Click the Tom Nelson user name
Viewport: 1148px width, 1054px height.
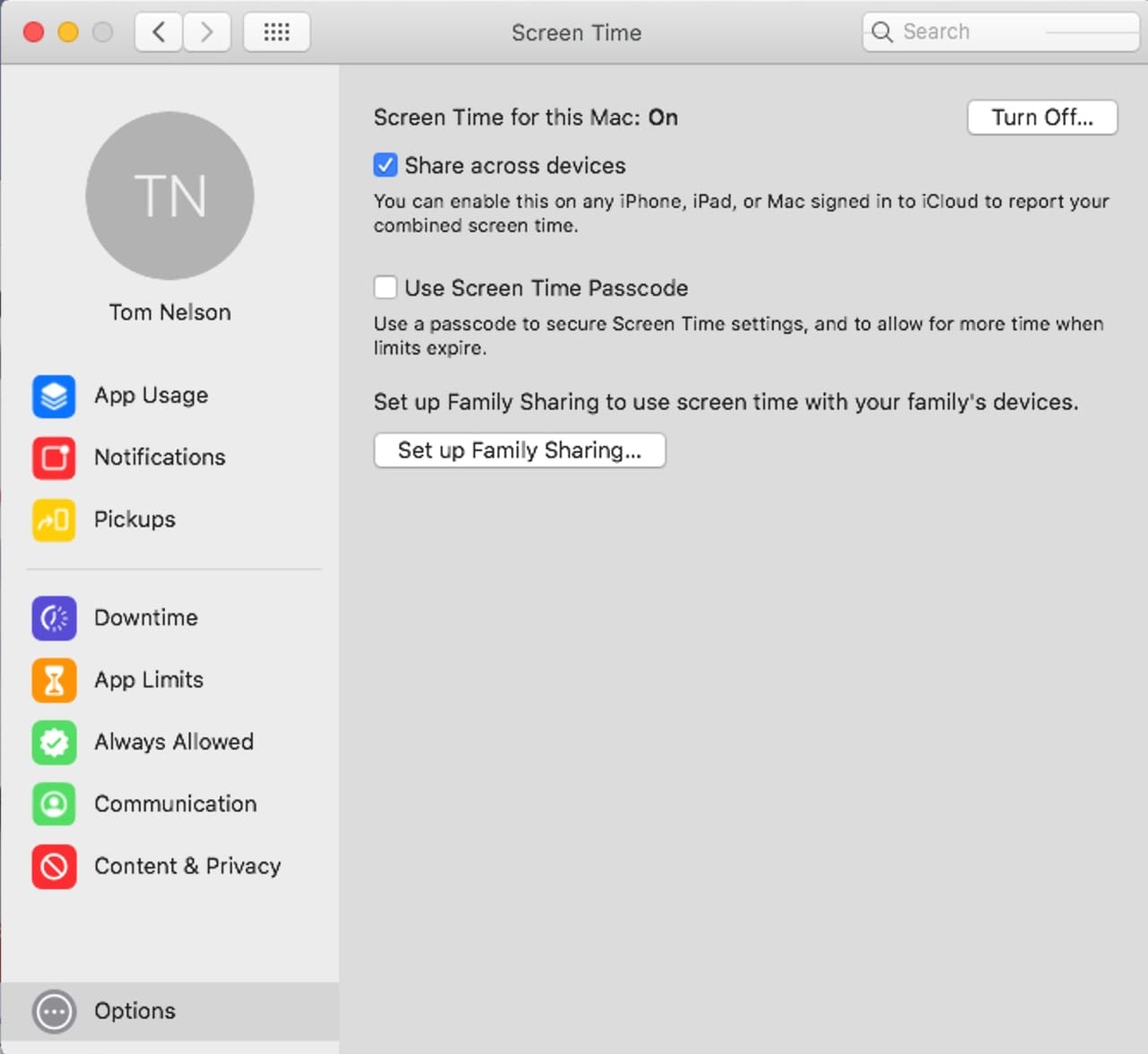(170, 312)
